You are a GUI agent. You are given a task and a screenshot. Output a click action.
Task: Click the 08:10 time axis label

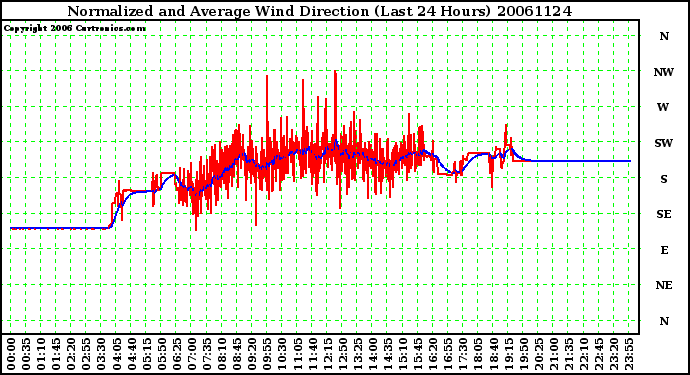click(222, 354)
